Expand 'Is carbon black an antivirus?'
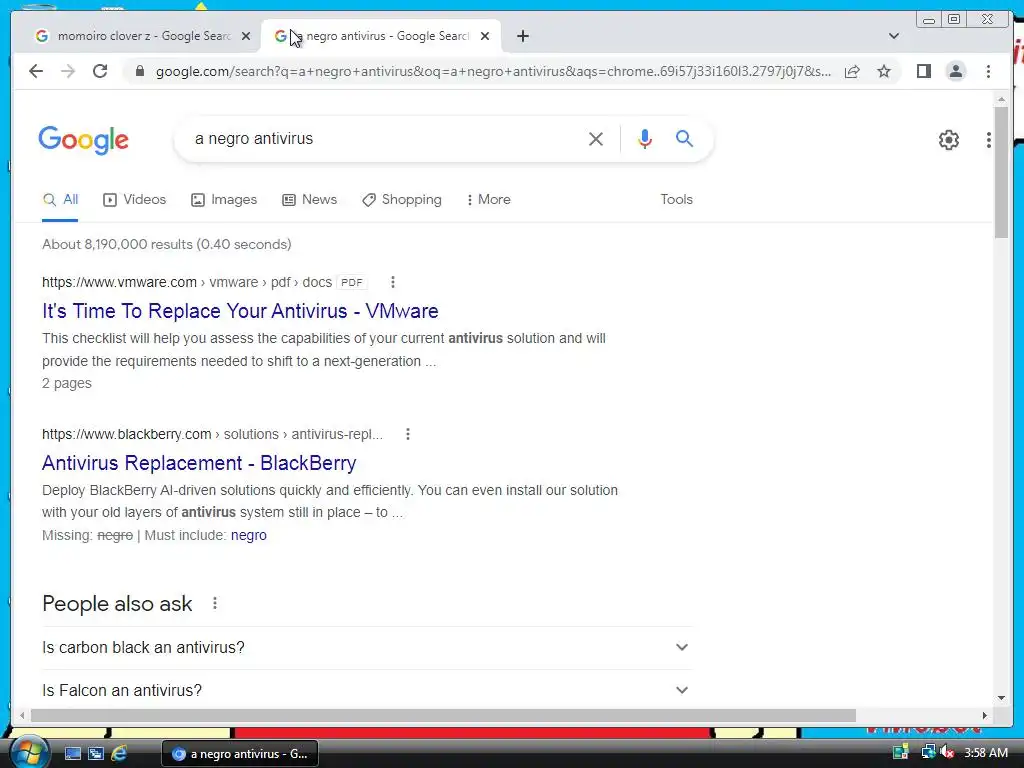1024x768 pixels. [x=367, y=647]
